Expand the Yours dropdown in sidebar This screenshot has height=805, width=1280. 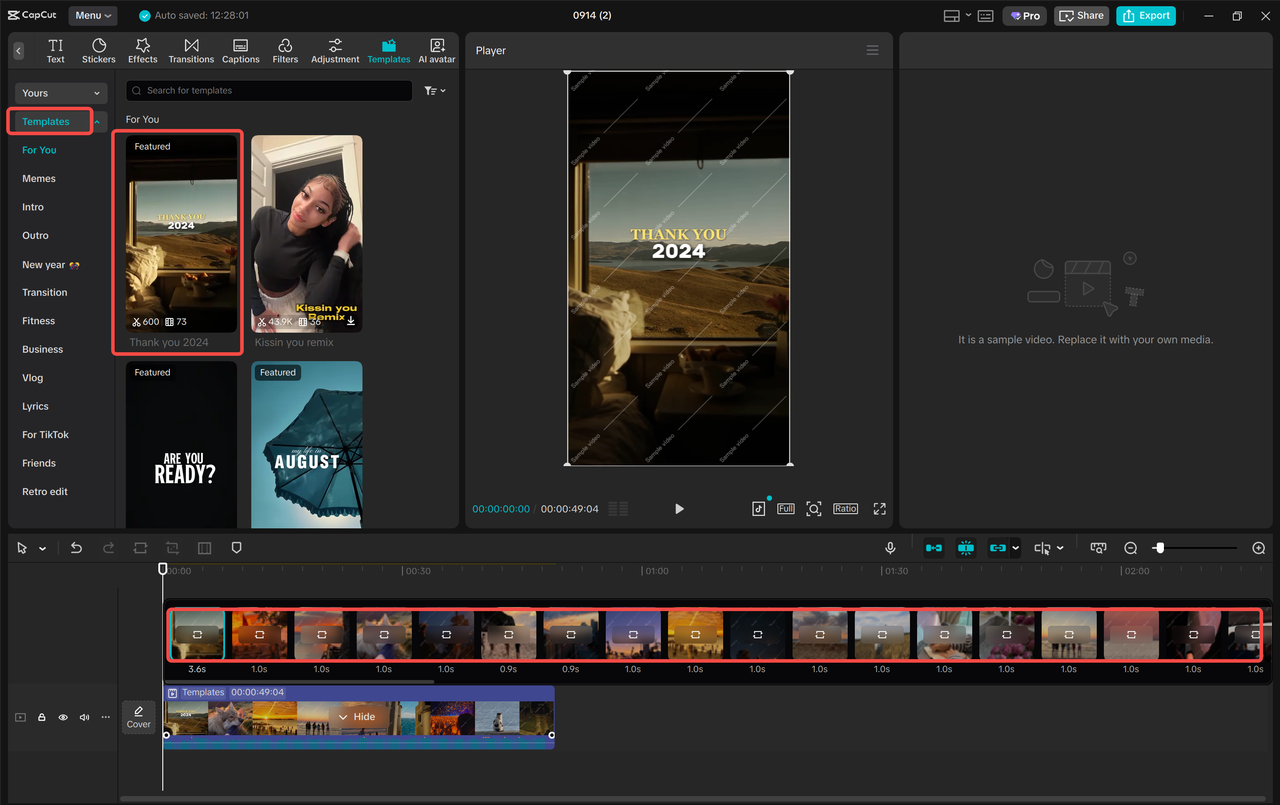60,93
